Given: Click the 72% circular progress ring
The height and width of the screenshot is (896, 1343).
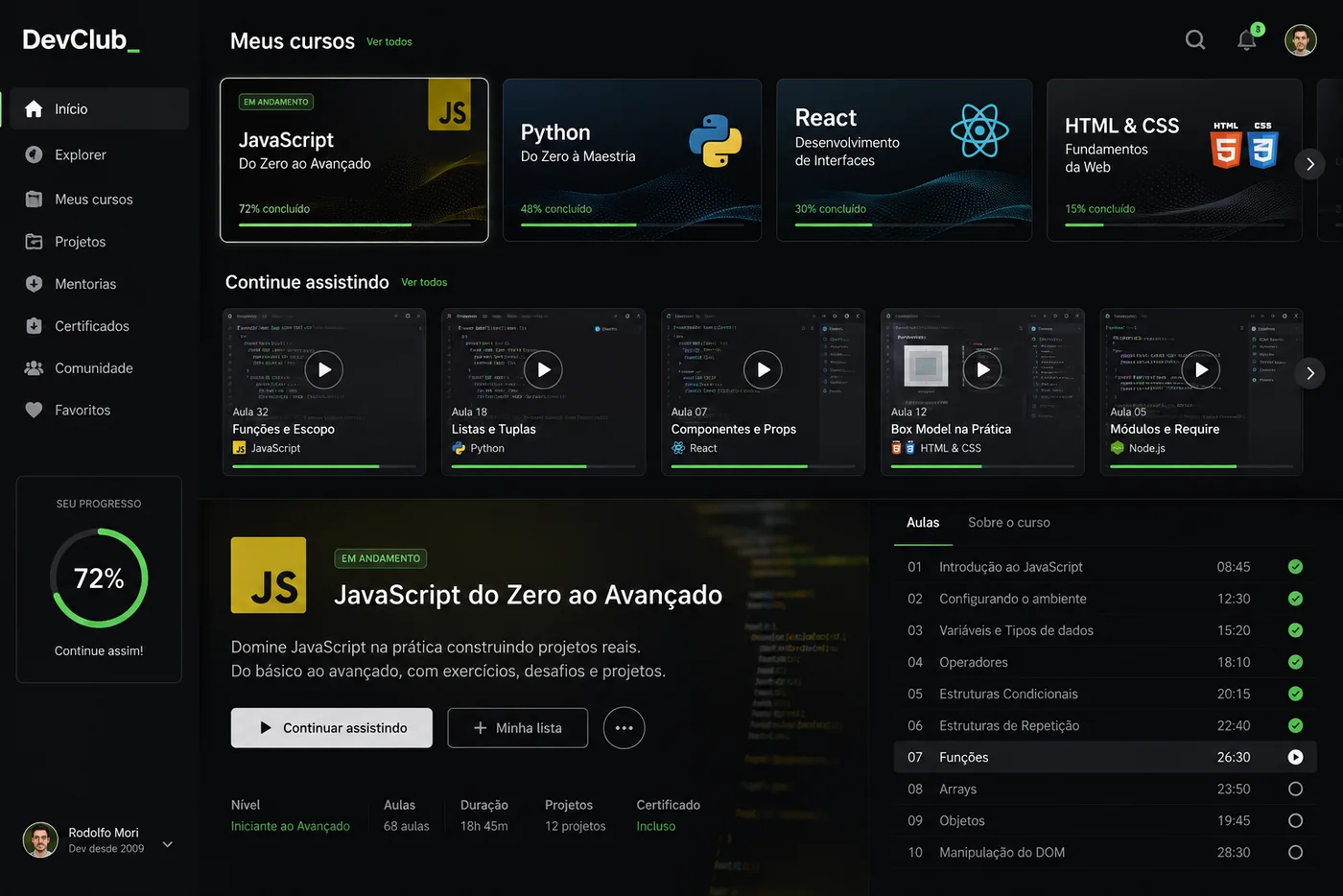Looking at the screenshot, I should click(99, 578).
